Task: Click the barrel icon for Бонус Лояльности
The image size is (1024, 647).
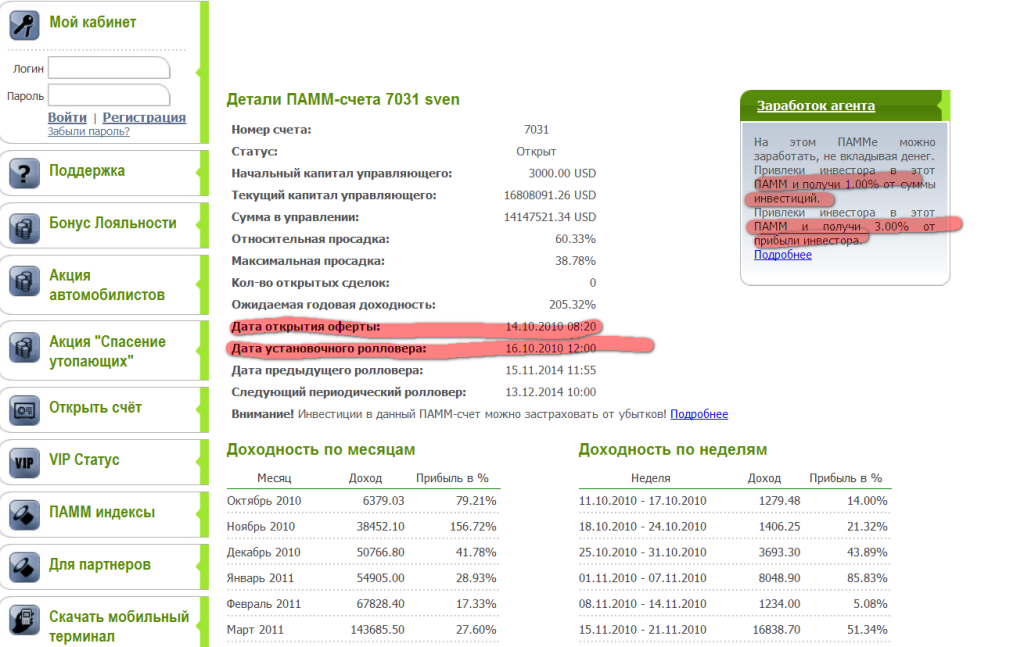Action: coord(24,228)
